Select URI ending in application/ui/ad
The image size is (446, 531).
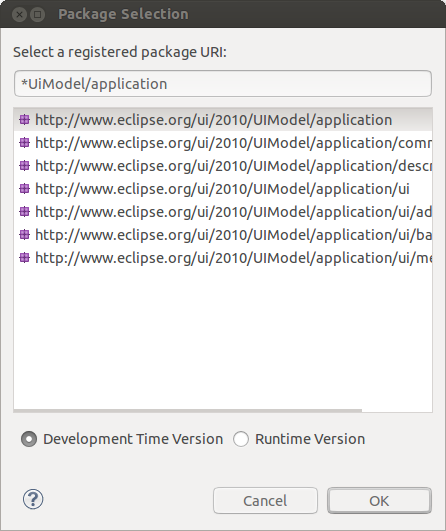coord(223,212)
